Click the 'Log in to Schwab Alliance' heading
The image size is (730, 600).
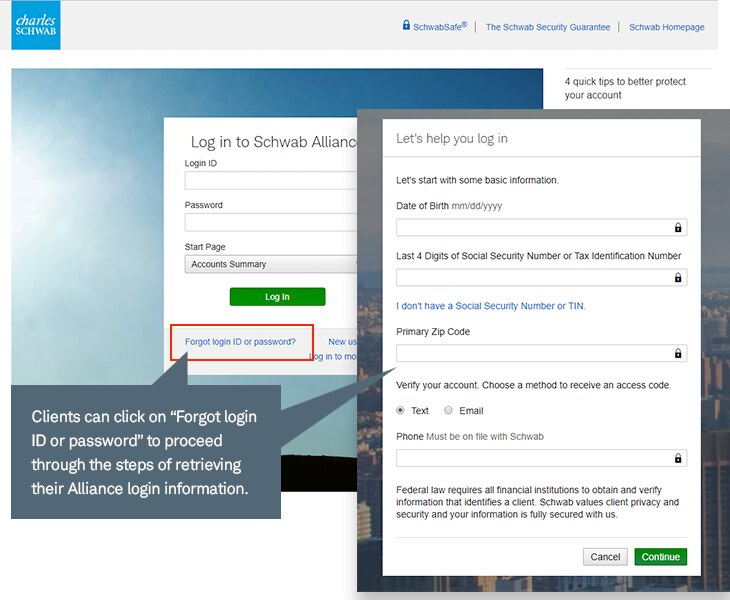click(x=274, y=142)
